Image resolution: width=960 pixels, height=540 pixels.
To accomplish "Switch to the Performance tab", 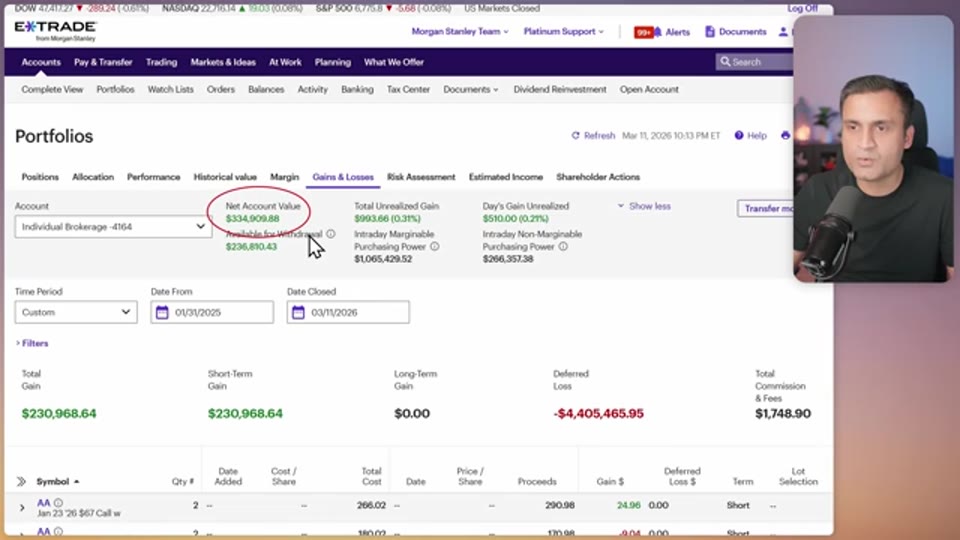I will (x=154, y=177).
